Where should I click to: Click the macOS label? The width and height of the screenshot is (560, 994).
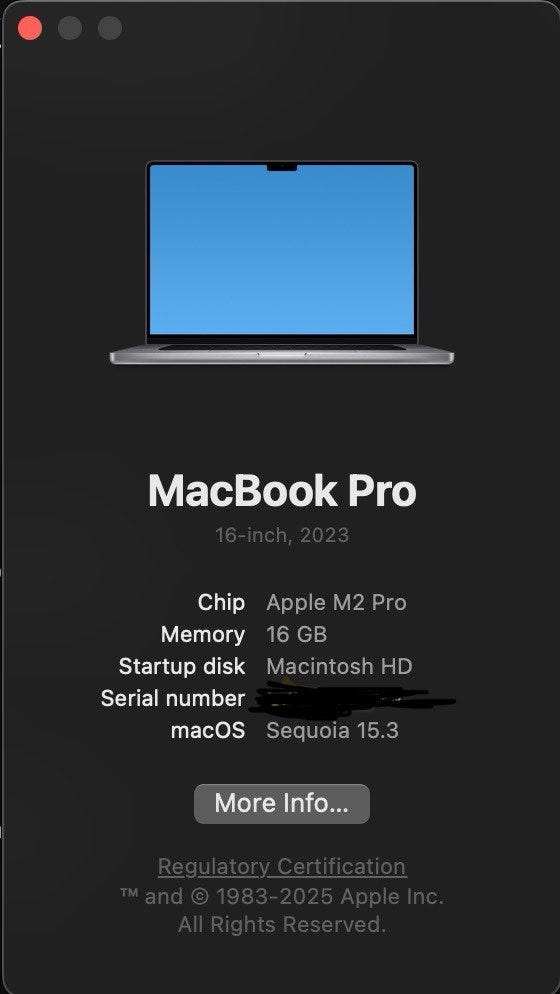point(208,731)
